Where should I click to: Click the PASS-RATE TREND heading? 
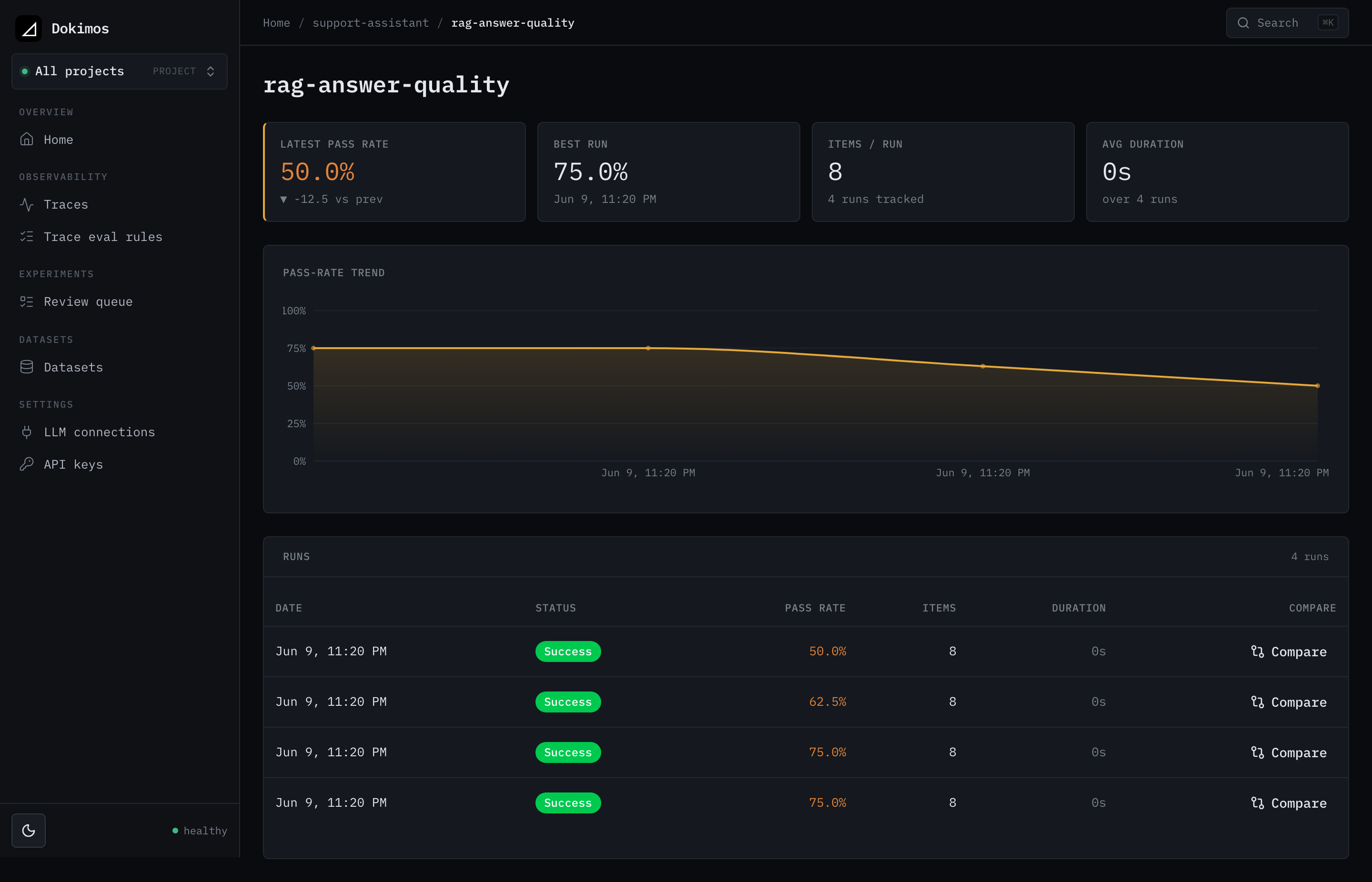(334, 272)
